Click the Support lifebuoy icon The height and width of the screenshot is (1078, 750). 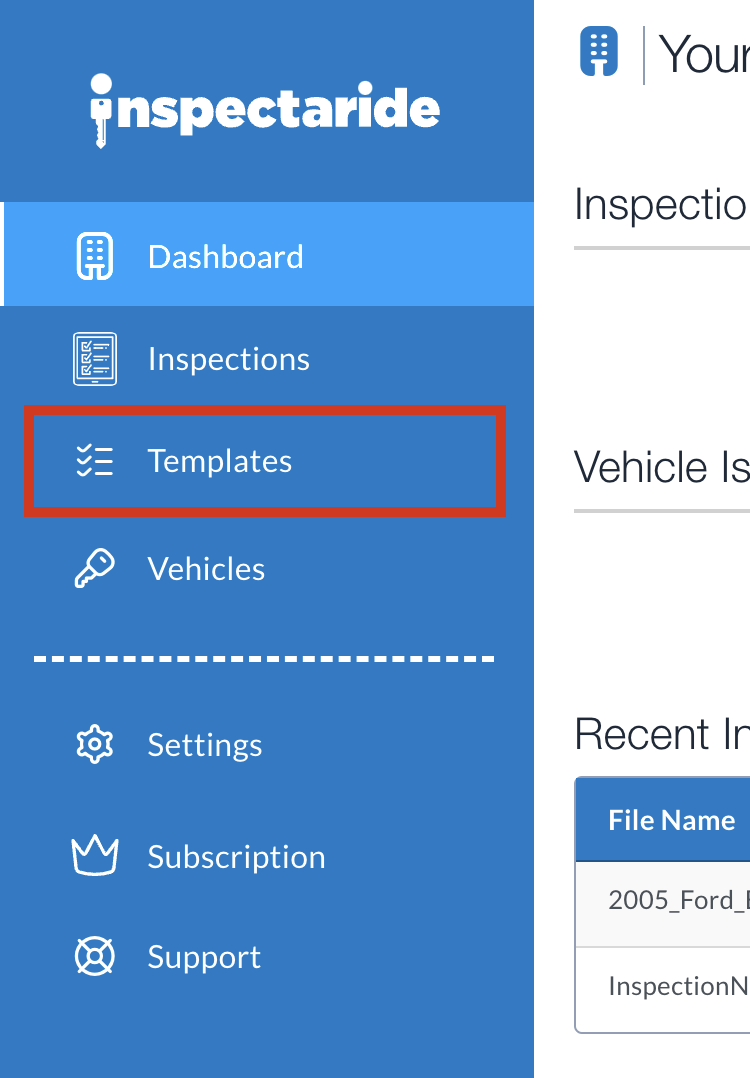(95, 956)
